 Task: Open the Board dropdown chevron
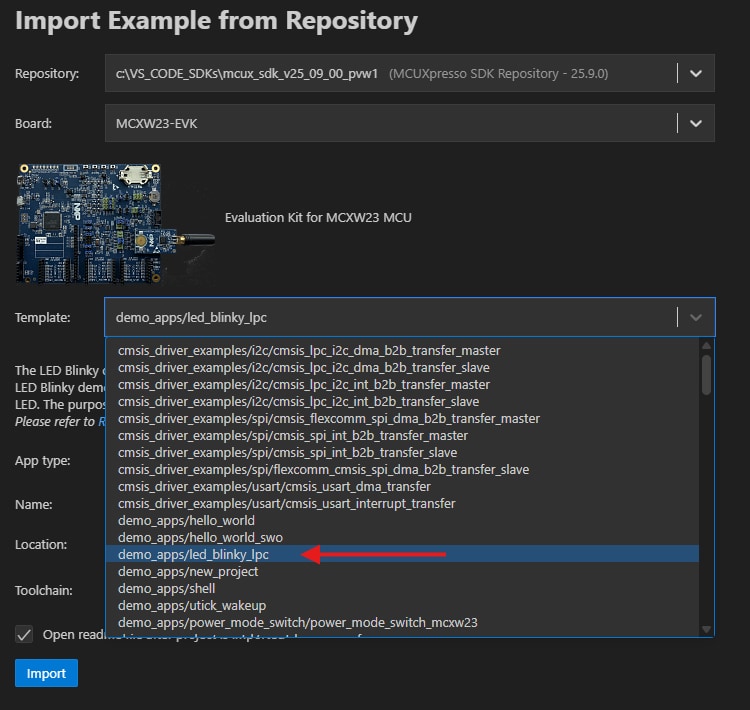(696, 124)
